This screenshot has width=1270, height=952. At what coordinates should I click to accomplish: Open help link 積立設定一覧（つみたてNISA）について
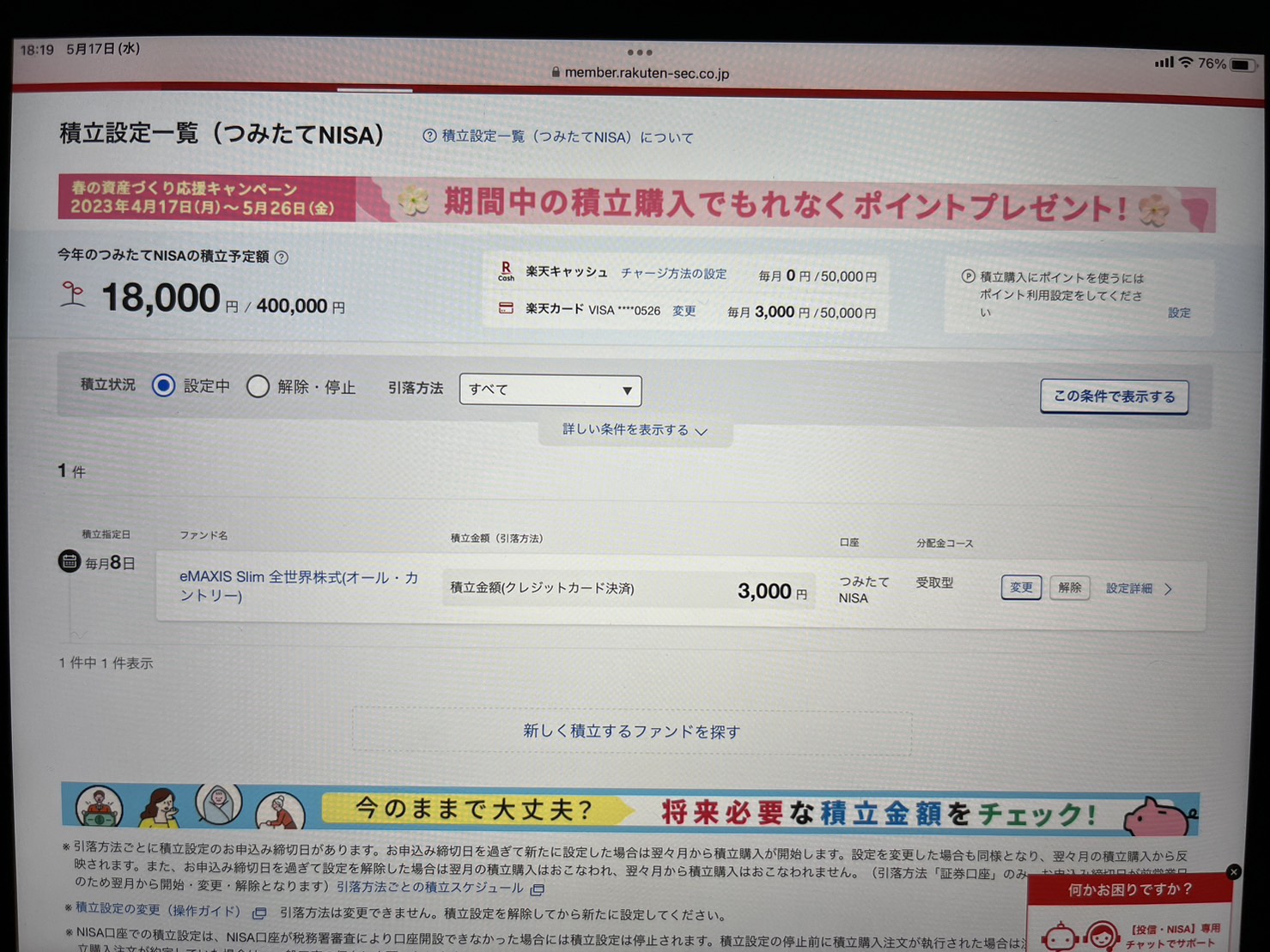coord(558,136)
